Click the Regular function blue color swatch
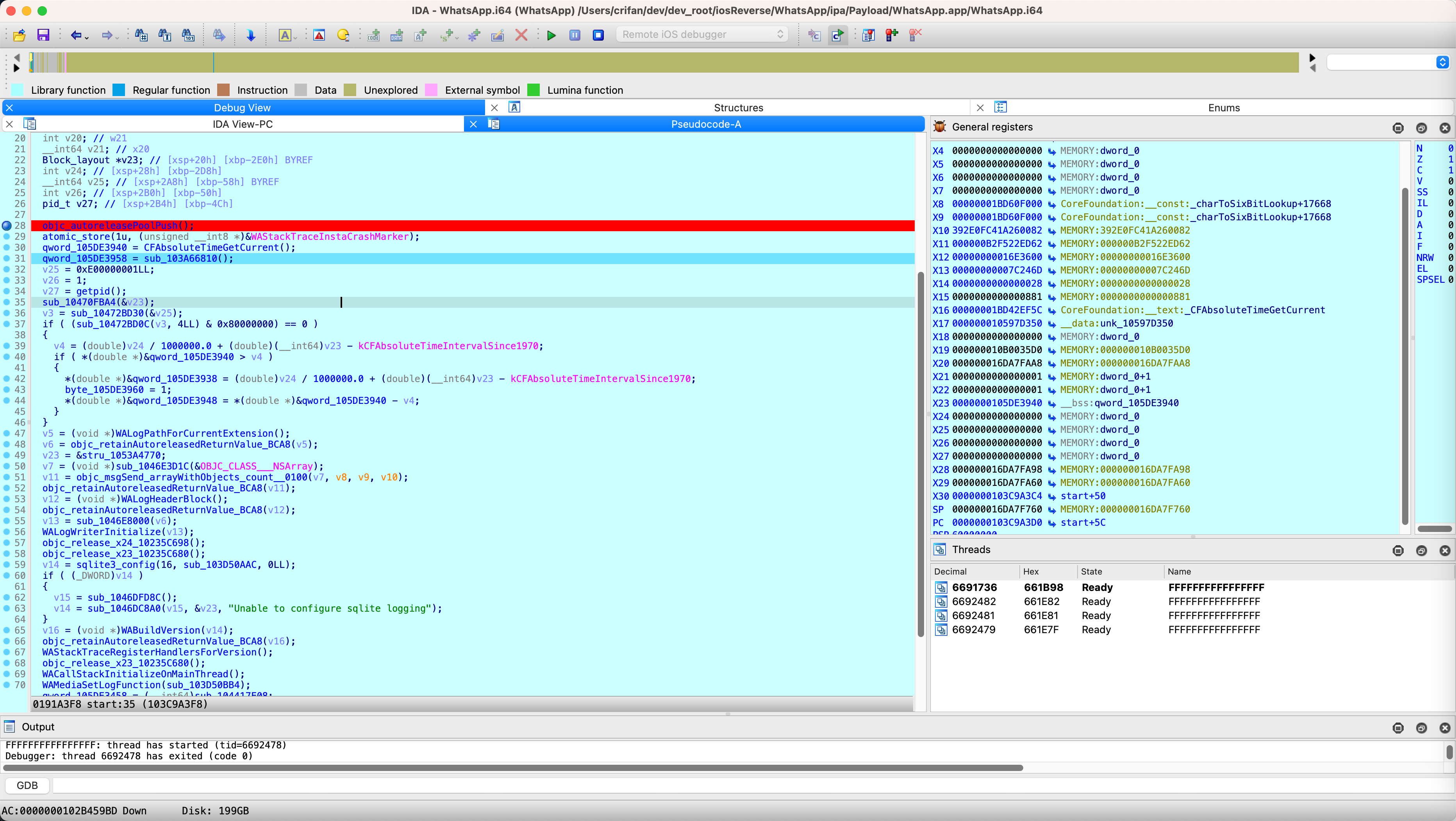Viewport: 1456px width, 821px height. pyautogui.click(x=119, y=90)
